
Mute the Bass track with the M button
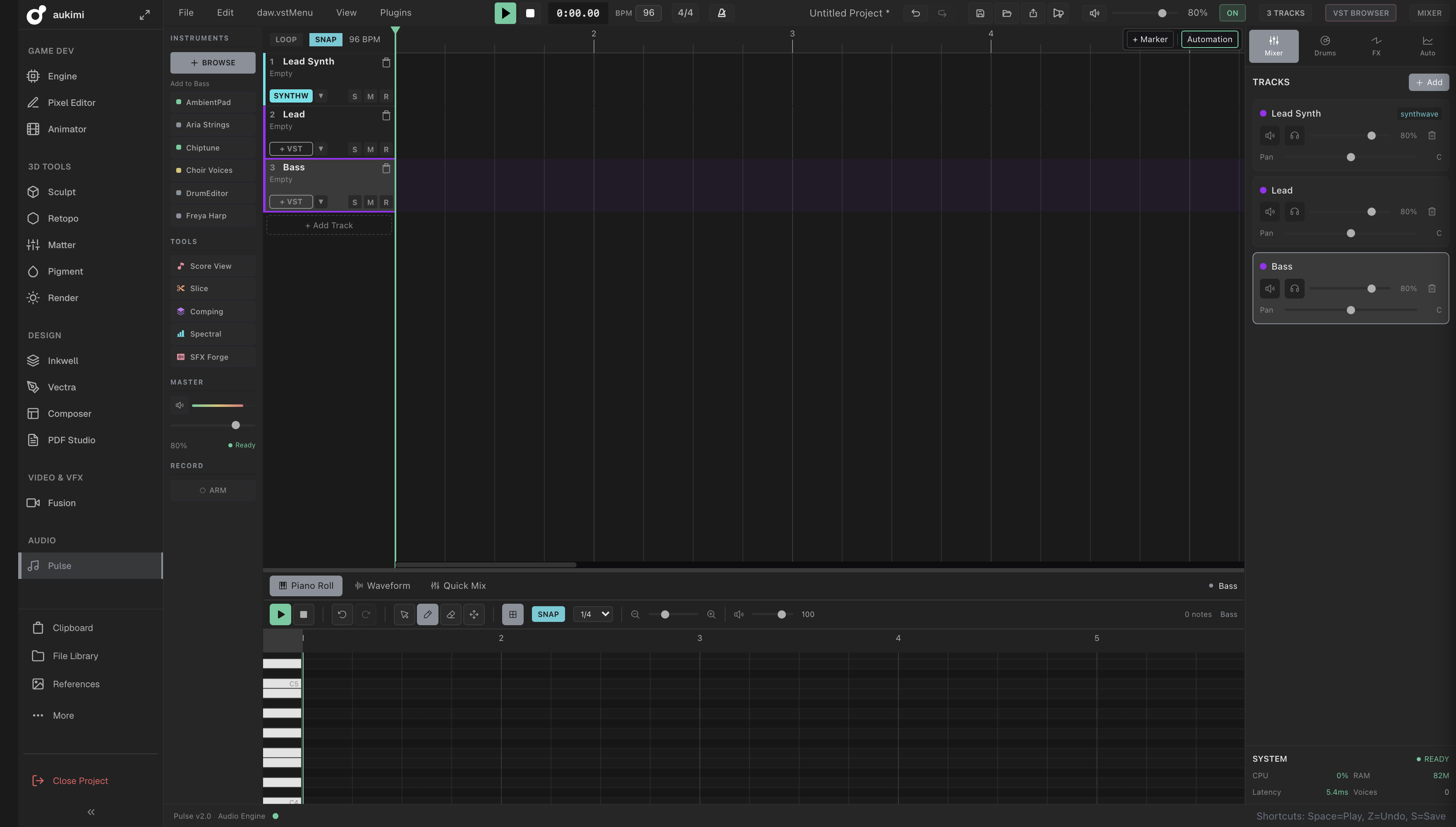(x=370, y=202)
